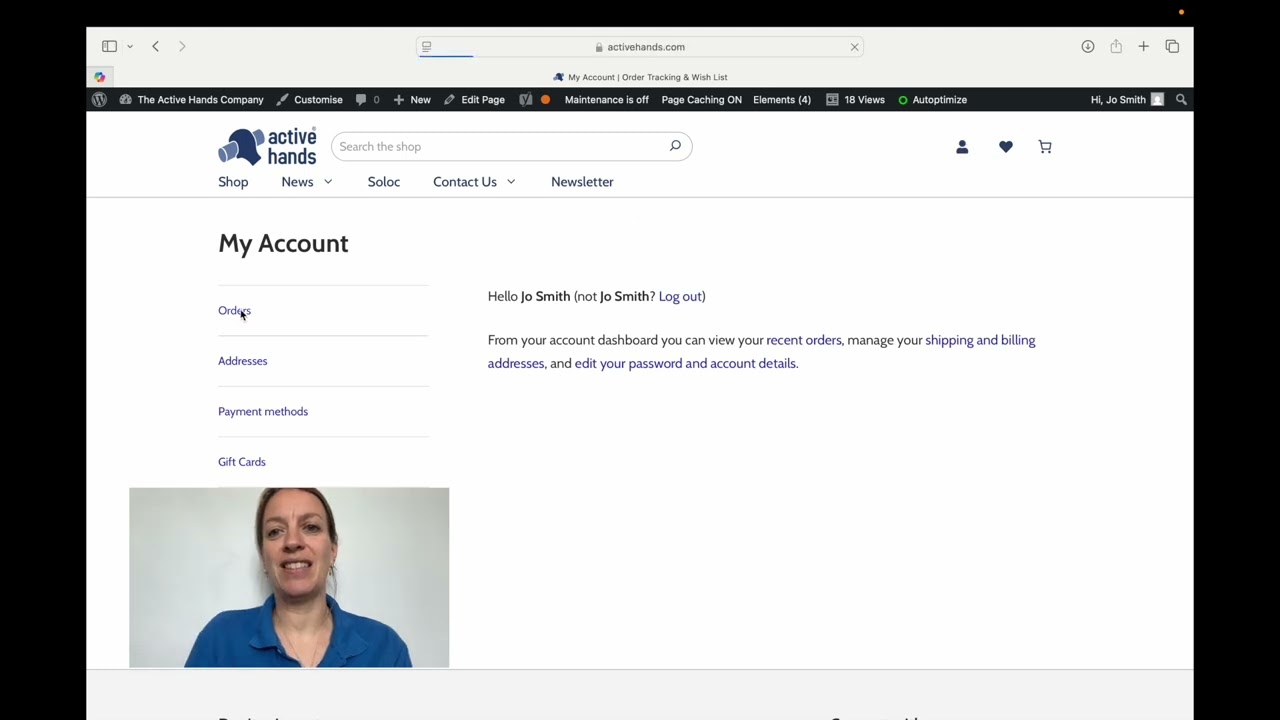Click Page Caching ON
This screenshot has width=1280, height=720.
(701, 100)
